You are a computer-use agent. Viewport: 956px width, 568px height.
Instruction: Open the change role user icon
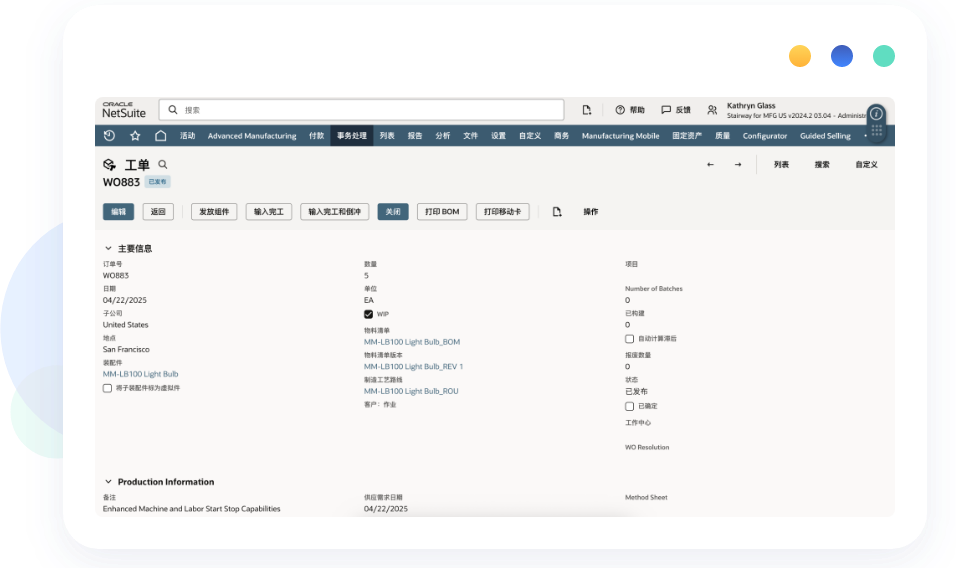pyautogui.click(x=712, y=110)
